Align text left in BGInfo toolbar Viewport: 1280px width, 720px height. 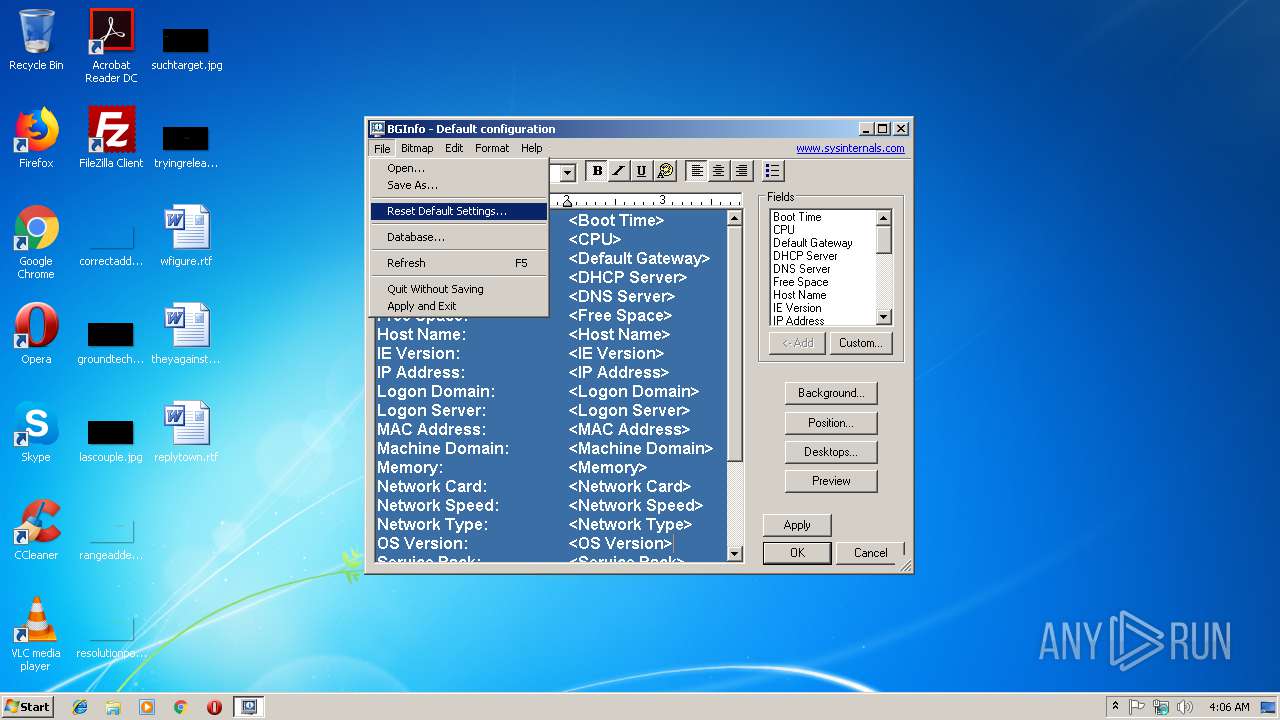click(697, 171)
